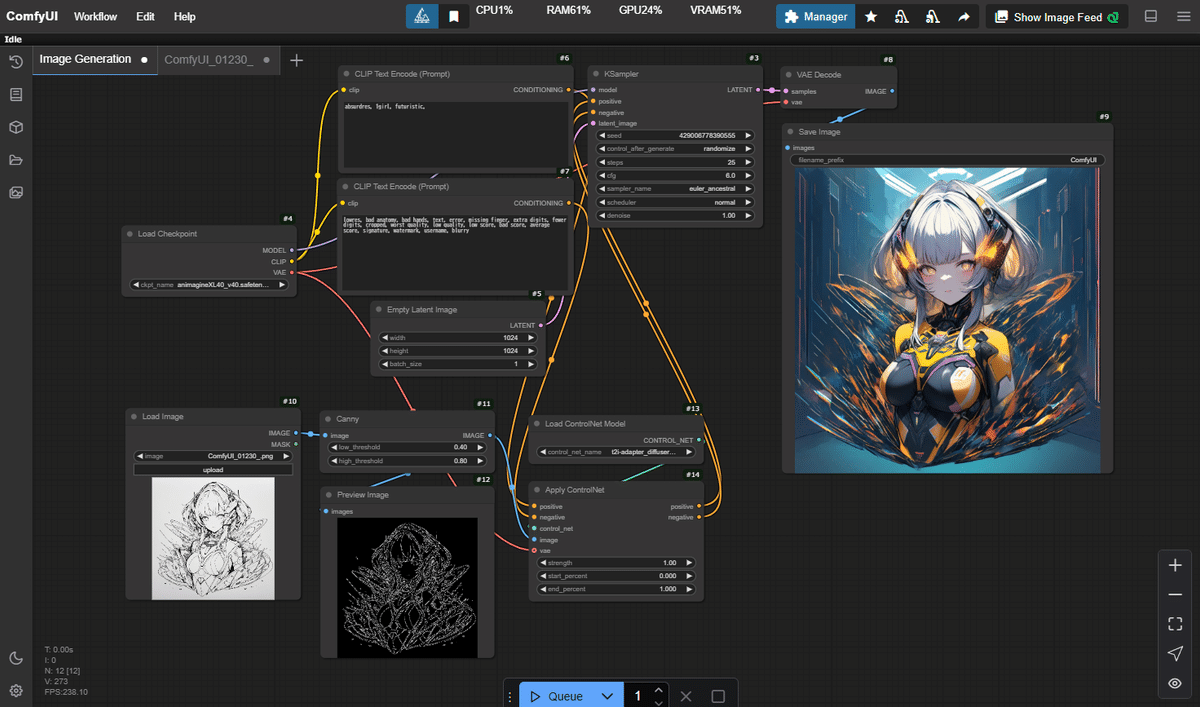Screen dimensions: 1200x707
Task: Toggle the bottom panel icon near top right
Action: (x=1149, y=16)
